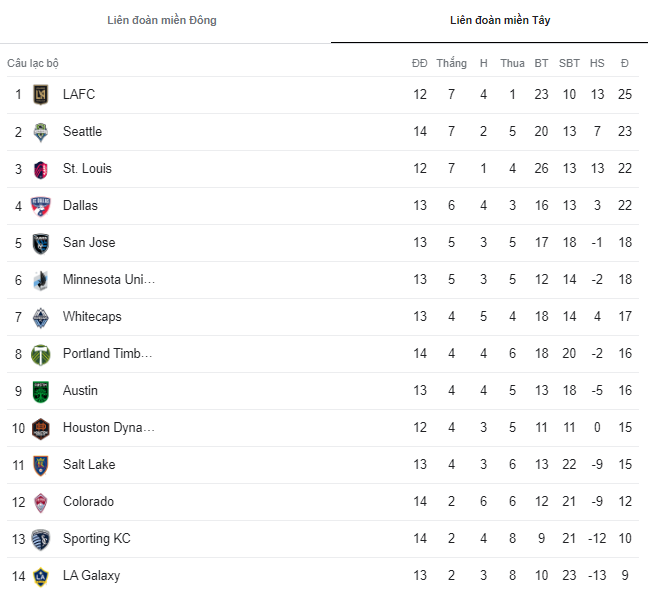648x600 pixels.
Task: Click the LA Galaxy crest icon
Action: click(x=40, y=576)
